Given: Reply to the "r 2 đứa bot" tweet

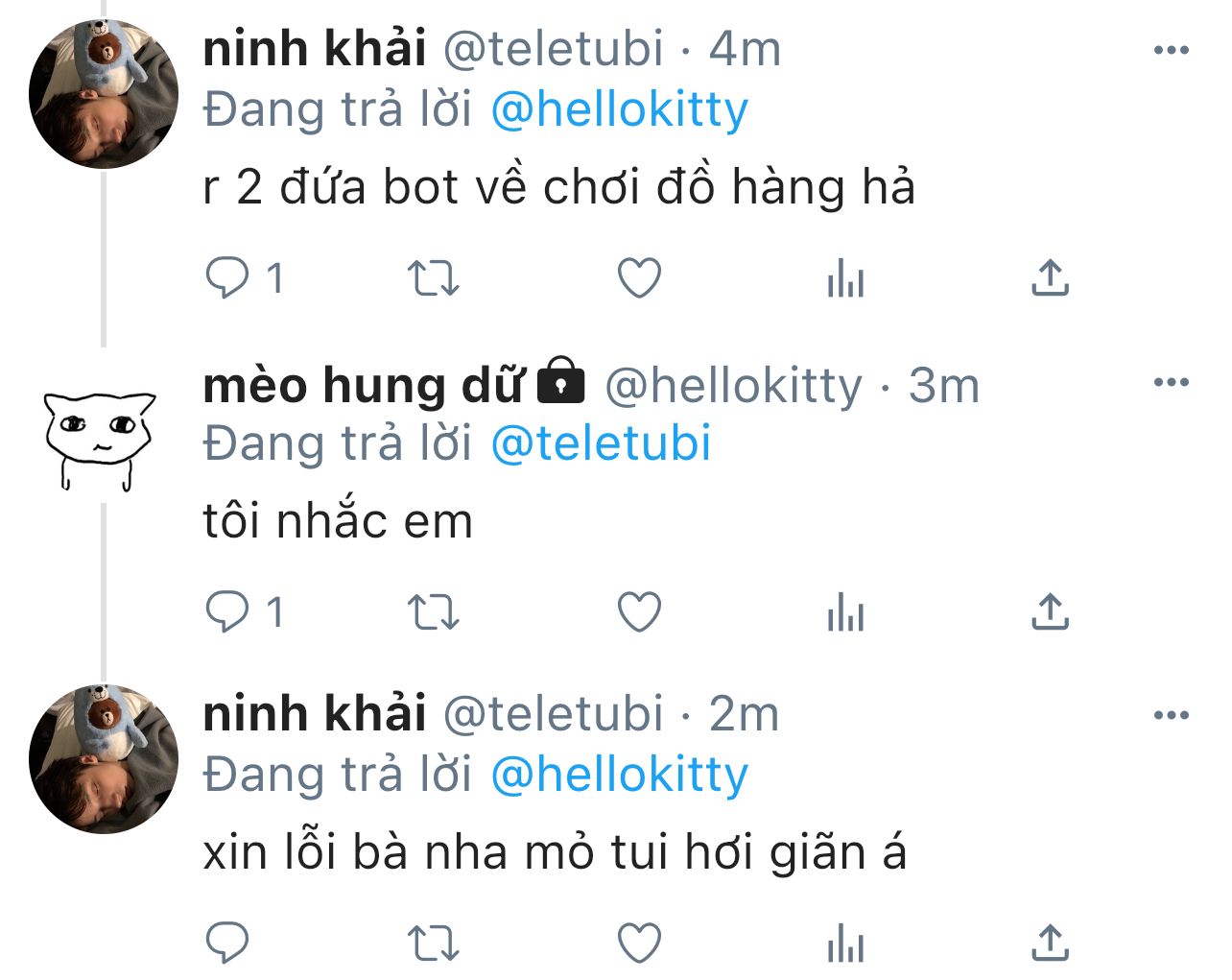Looking at the screenshot, I should click(227, 278).
